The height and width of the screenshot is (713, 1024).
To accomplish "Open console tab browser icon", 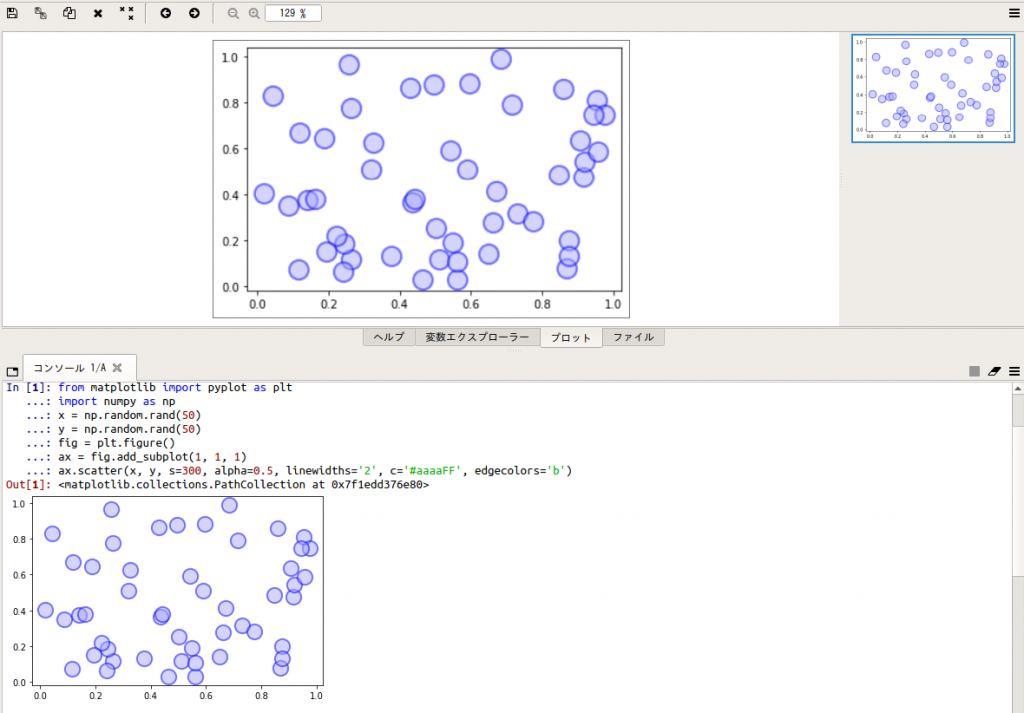I will (x=12, y=372).
